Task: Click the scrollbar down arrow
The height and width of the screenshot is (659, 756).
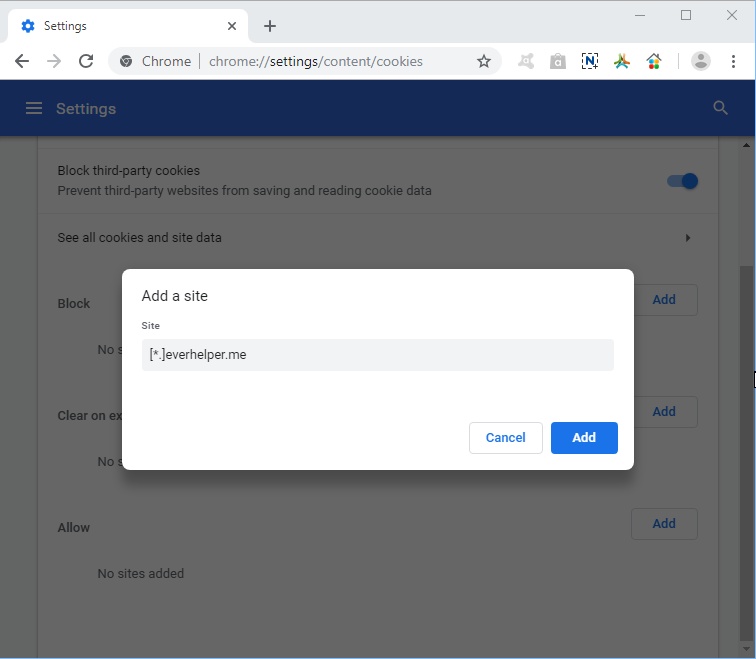Action: pyautogui.click(x=746, y=649)
